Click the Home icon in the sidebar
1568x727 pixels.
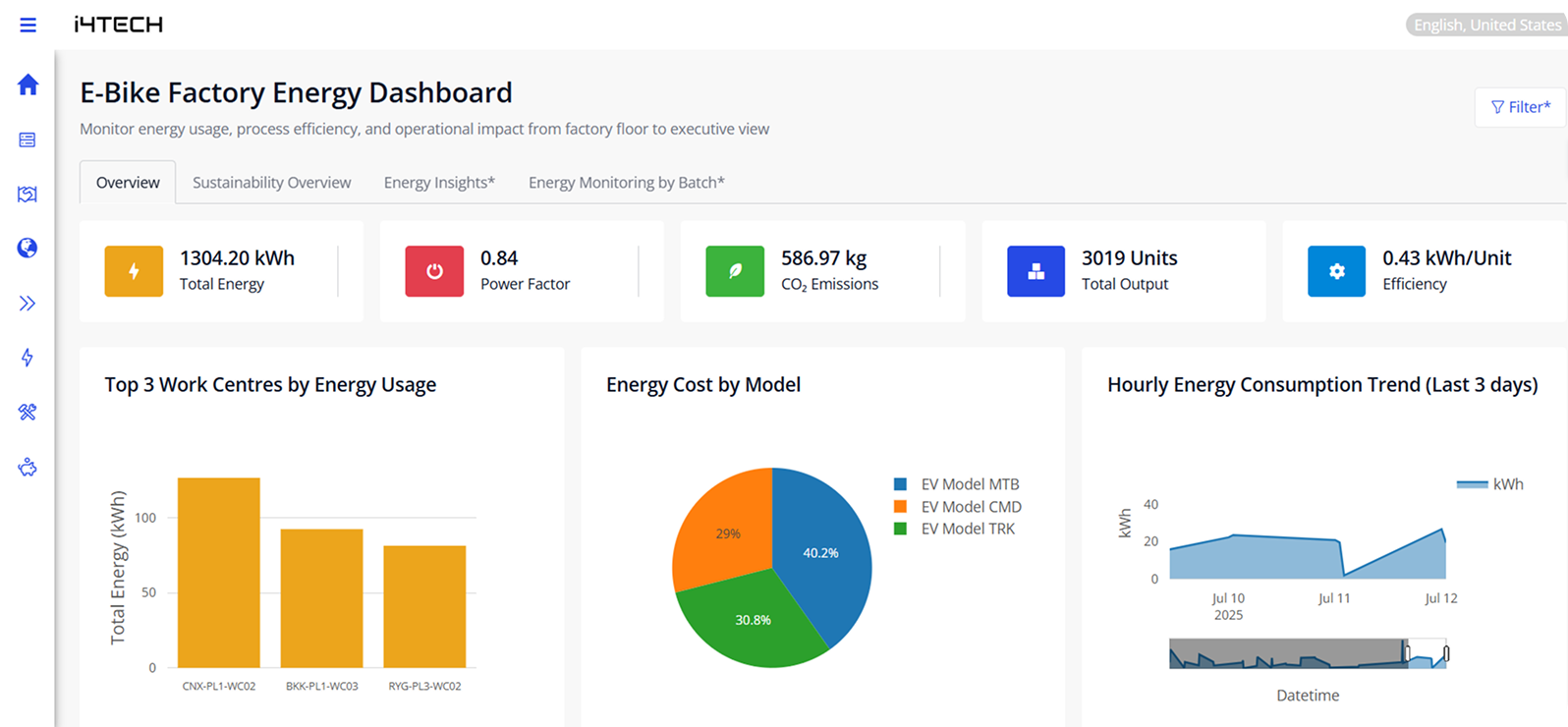coord(28,85)
